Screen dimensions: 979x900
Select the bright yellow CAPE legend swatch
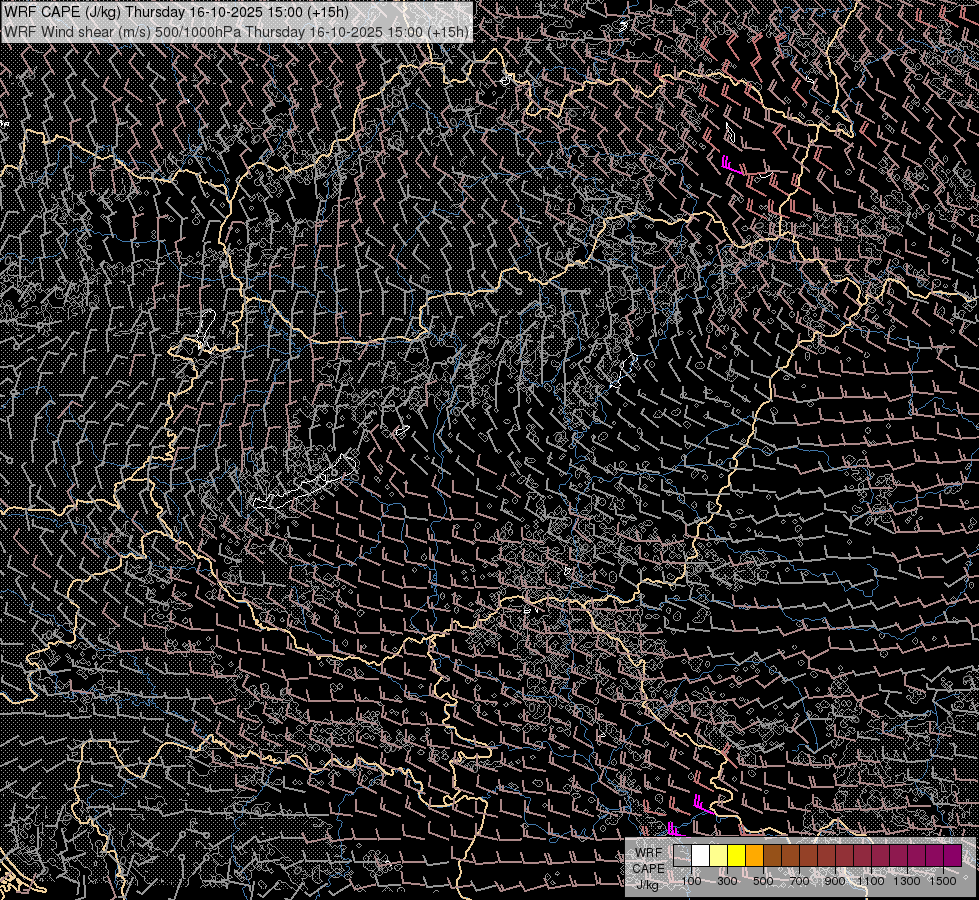coord(737,855)
